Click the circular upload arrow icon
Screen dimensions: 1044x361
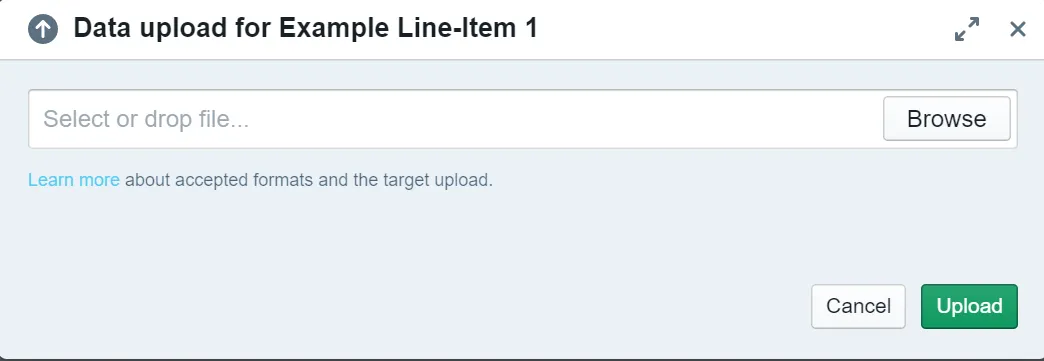pos(43,29)
